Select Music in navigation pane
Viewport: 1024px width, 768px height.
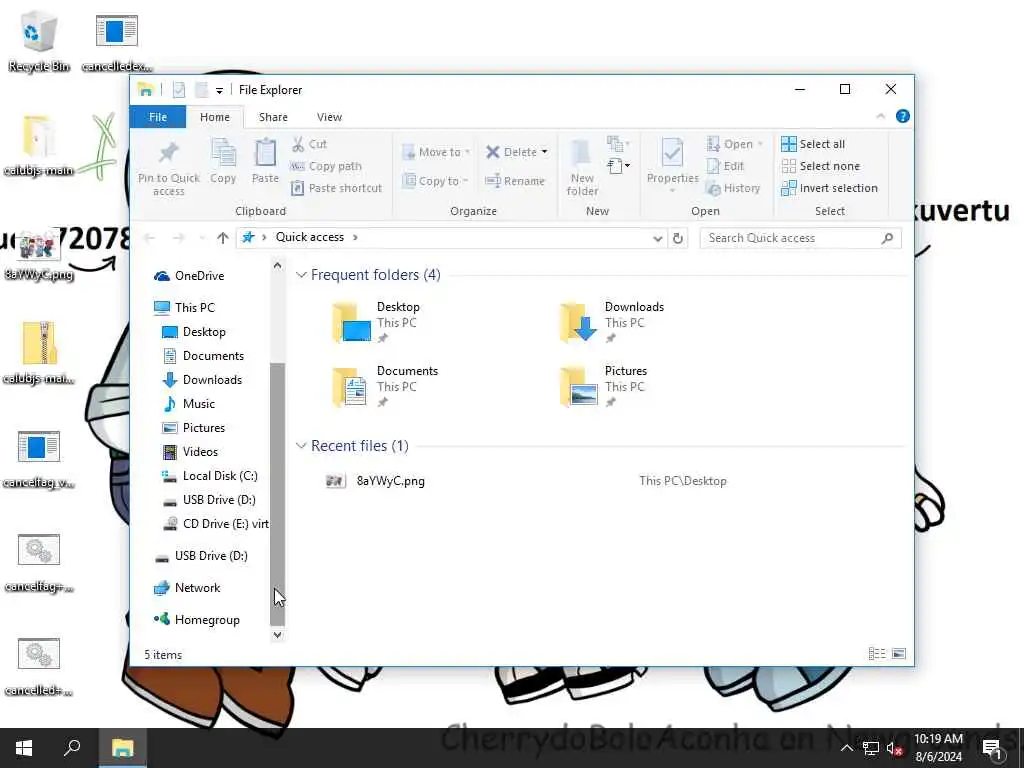click(188, 404)
